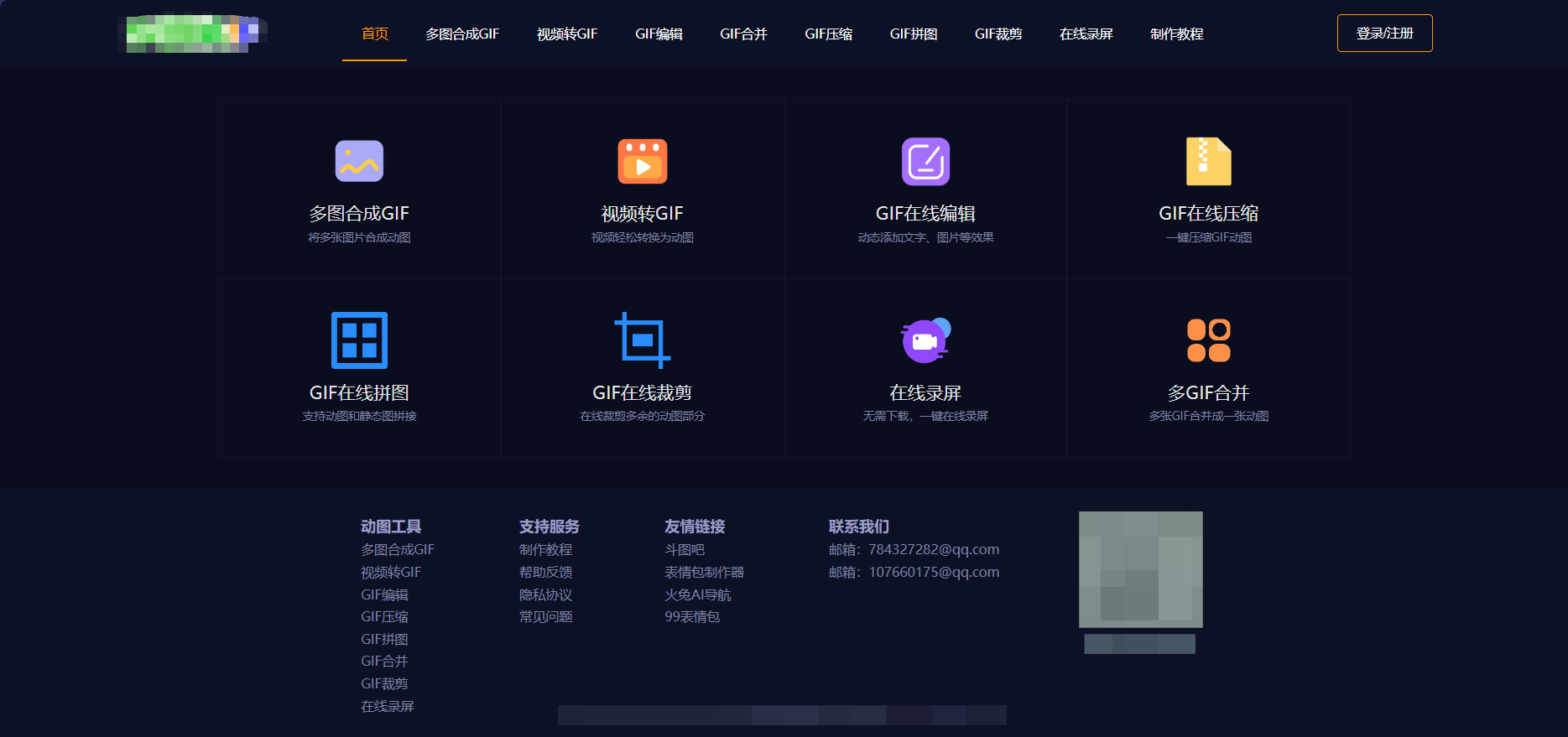Viewport: 1568px width, 737px height.
Task: Click the 多图合成GIF picture icon
Action: (x=359, y=161)
